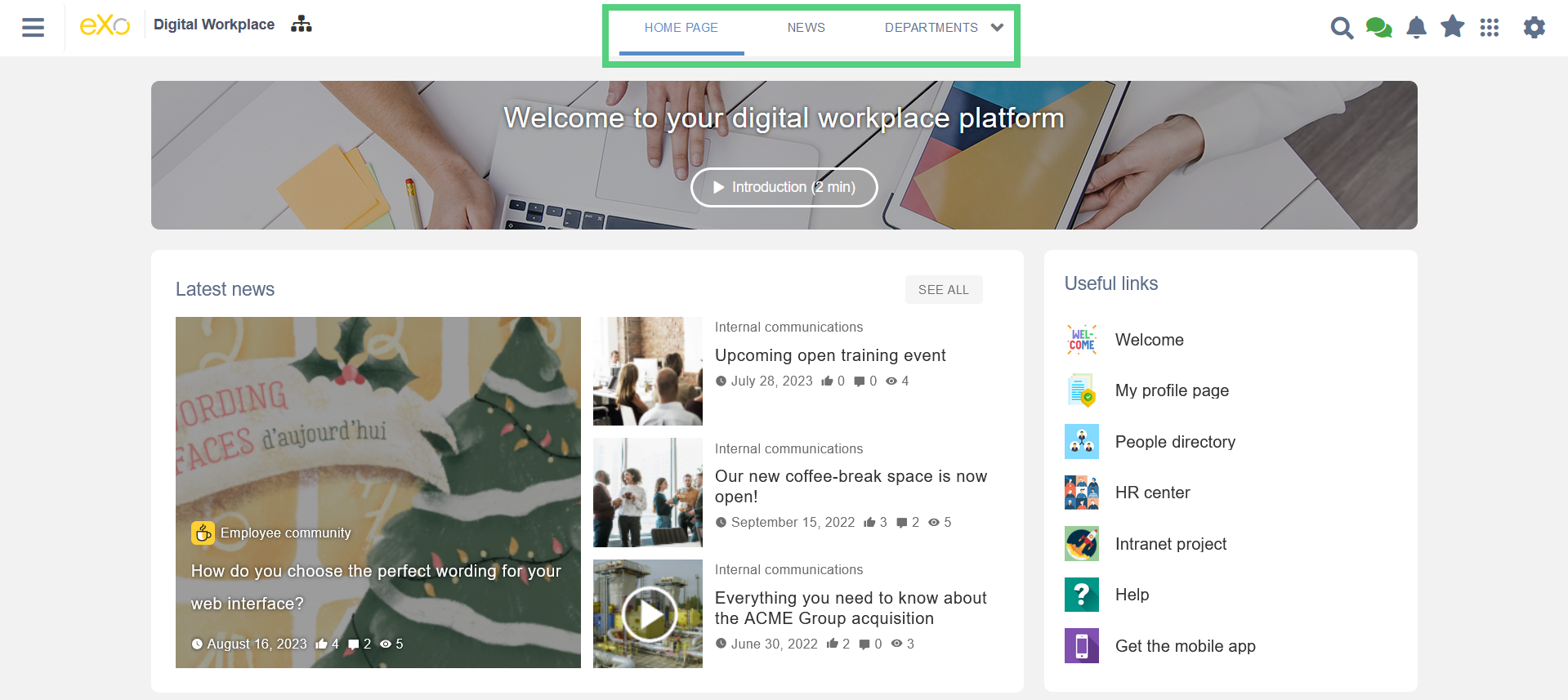Viewport: 1568px width, 700px height.
Task: Click the September 15, 2022 date
Action: pos(793,522)
